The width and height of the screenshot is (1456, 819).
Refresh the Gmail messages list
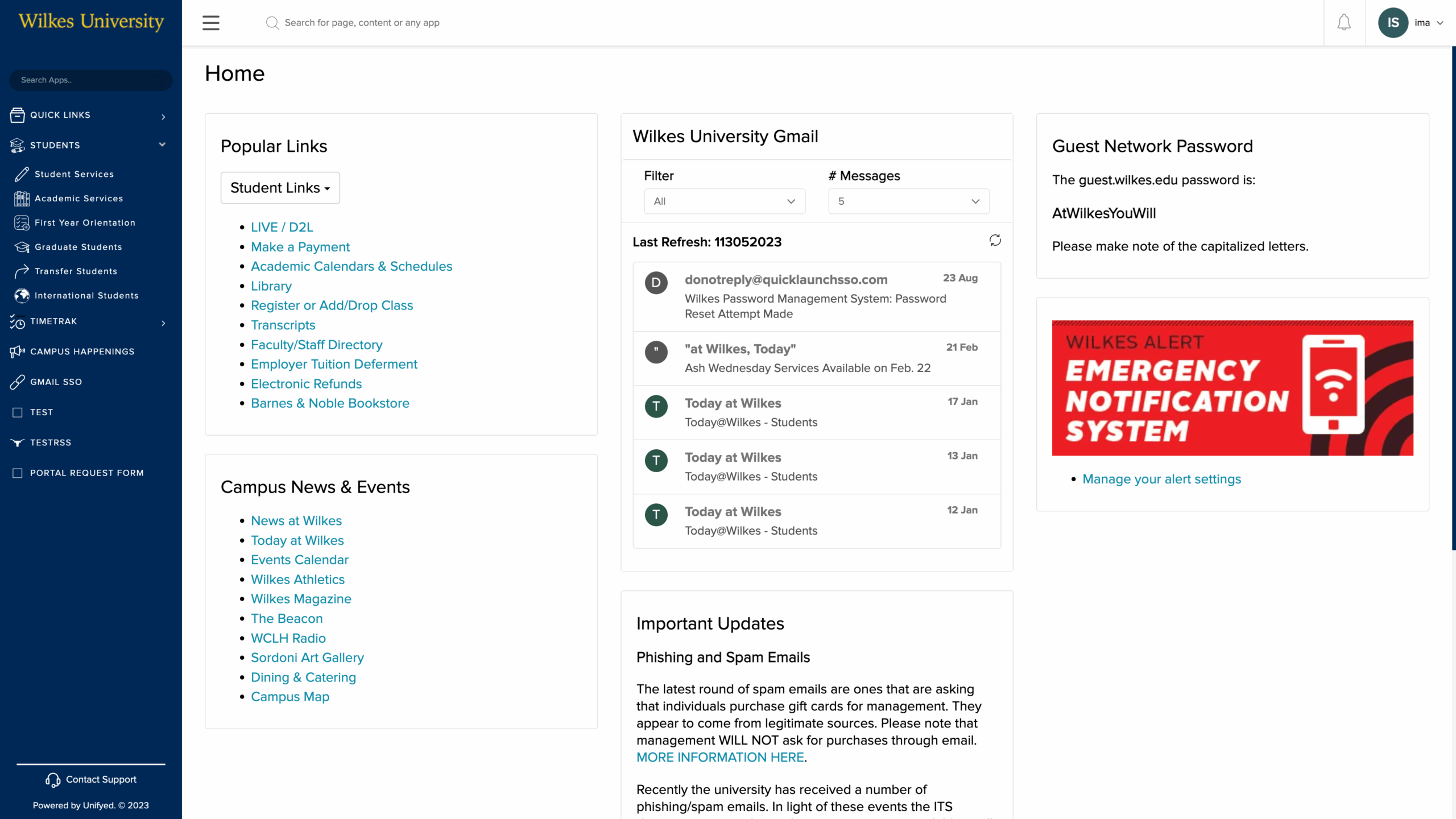coord(995,241)
